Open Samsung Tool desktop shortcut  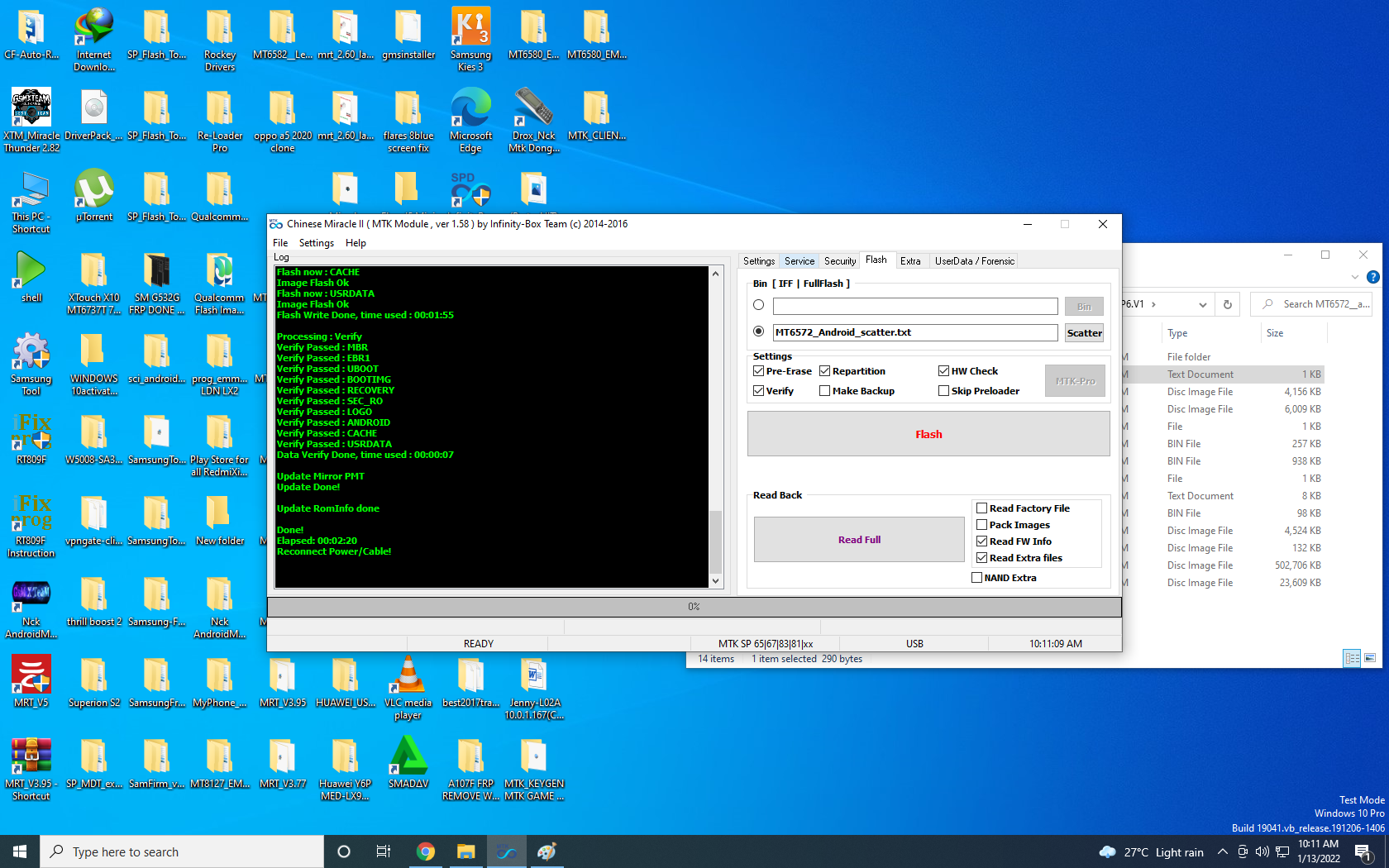click(x=31, y=363)
